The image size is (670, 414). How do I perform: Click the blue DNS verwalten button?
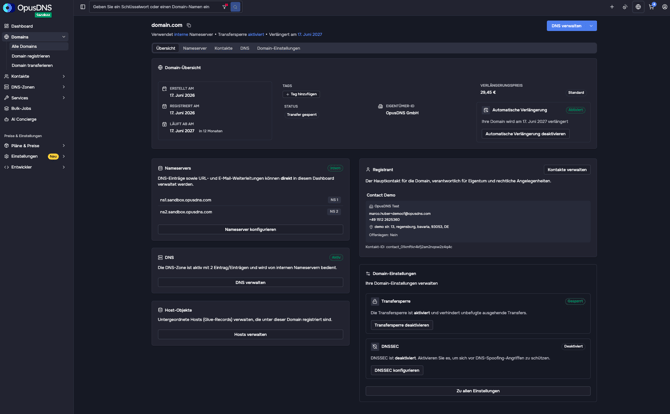coord(567,26)
